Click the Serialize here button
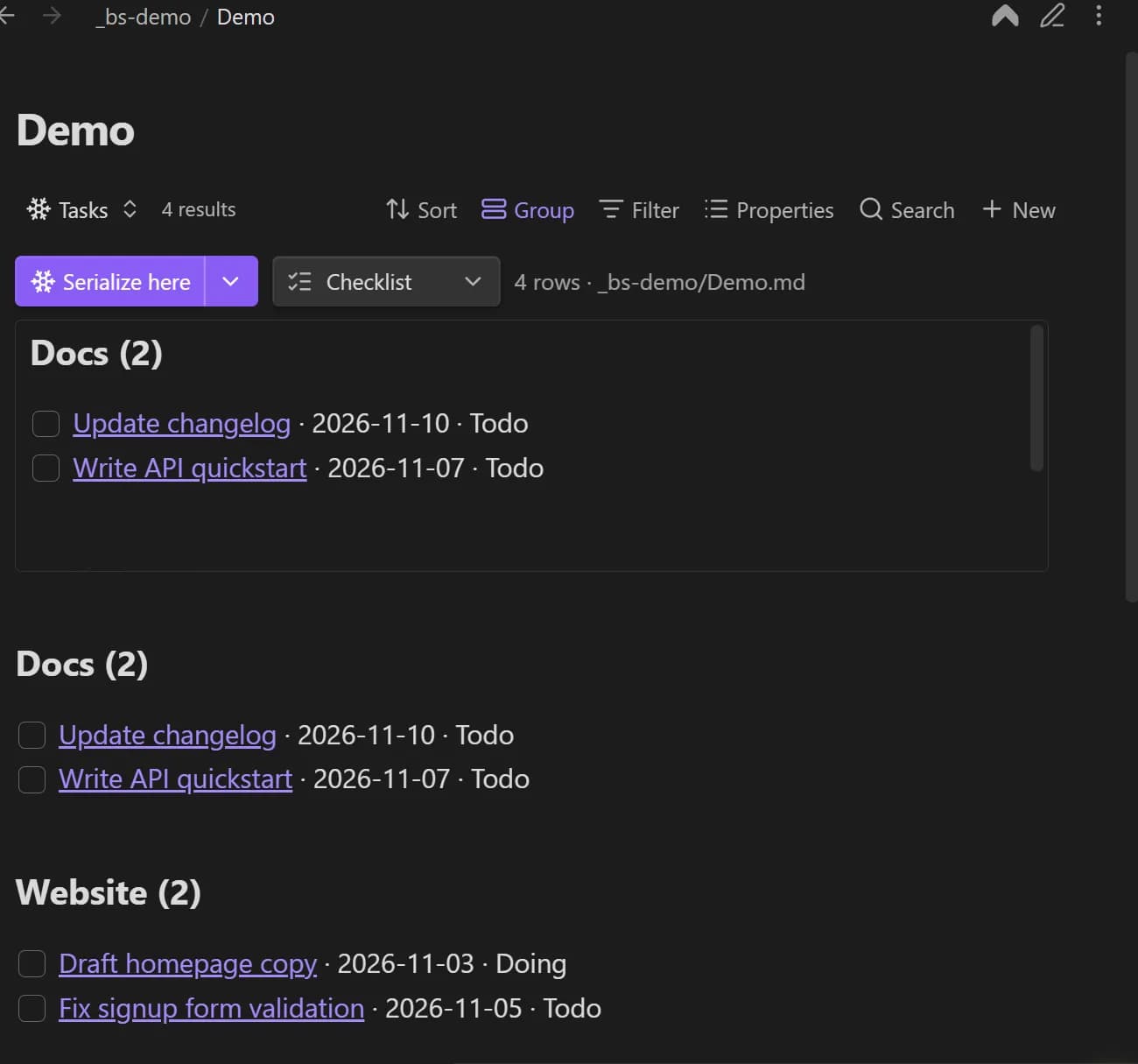 pyautogui.click(x=110, y=281)
